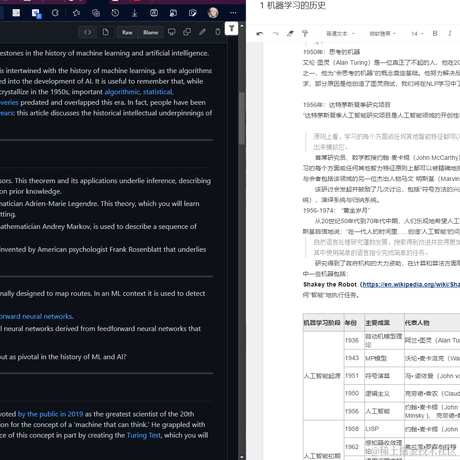The height and width of the screenshot is (460, 460).
Task: Open font size dropdown showing 14
Action: pos(417,34)
